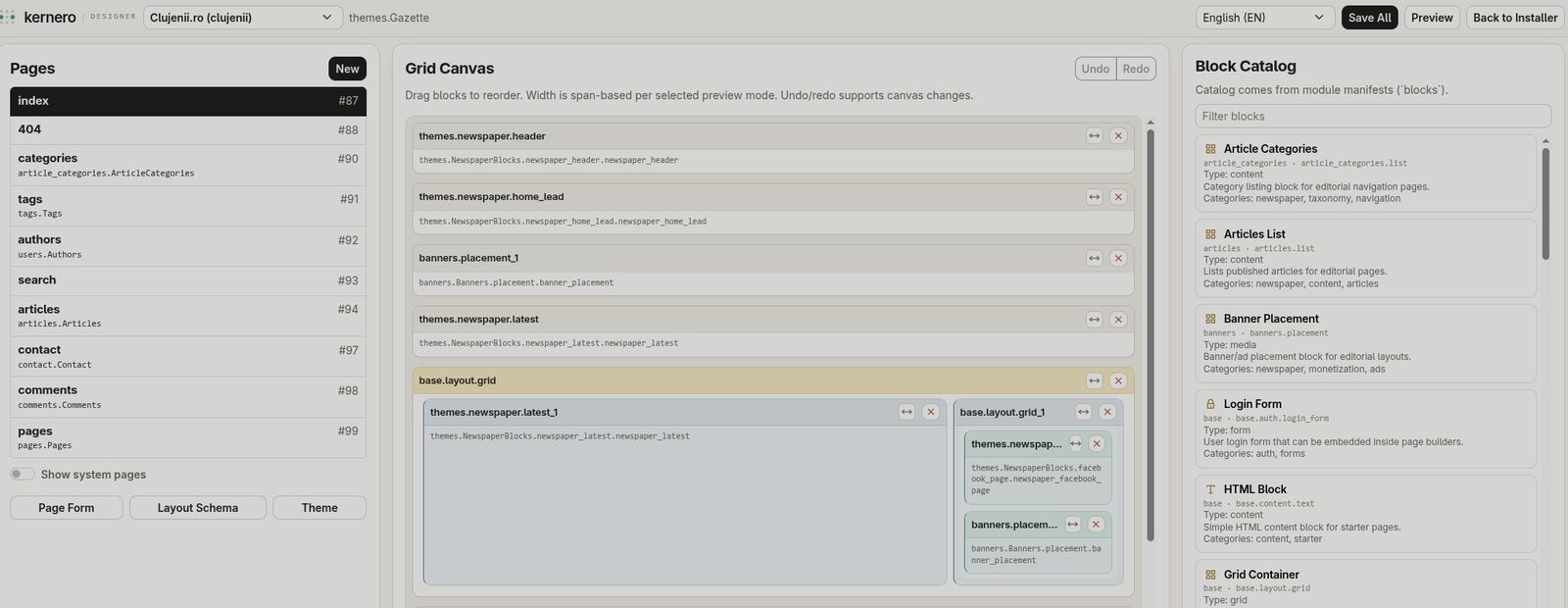
Task: Remove the banners.placement_1 block
Action: point(1117,258)
